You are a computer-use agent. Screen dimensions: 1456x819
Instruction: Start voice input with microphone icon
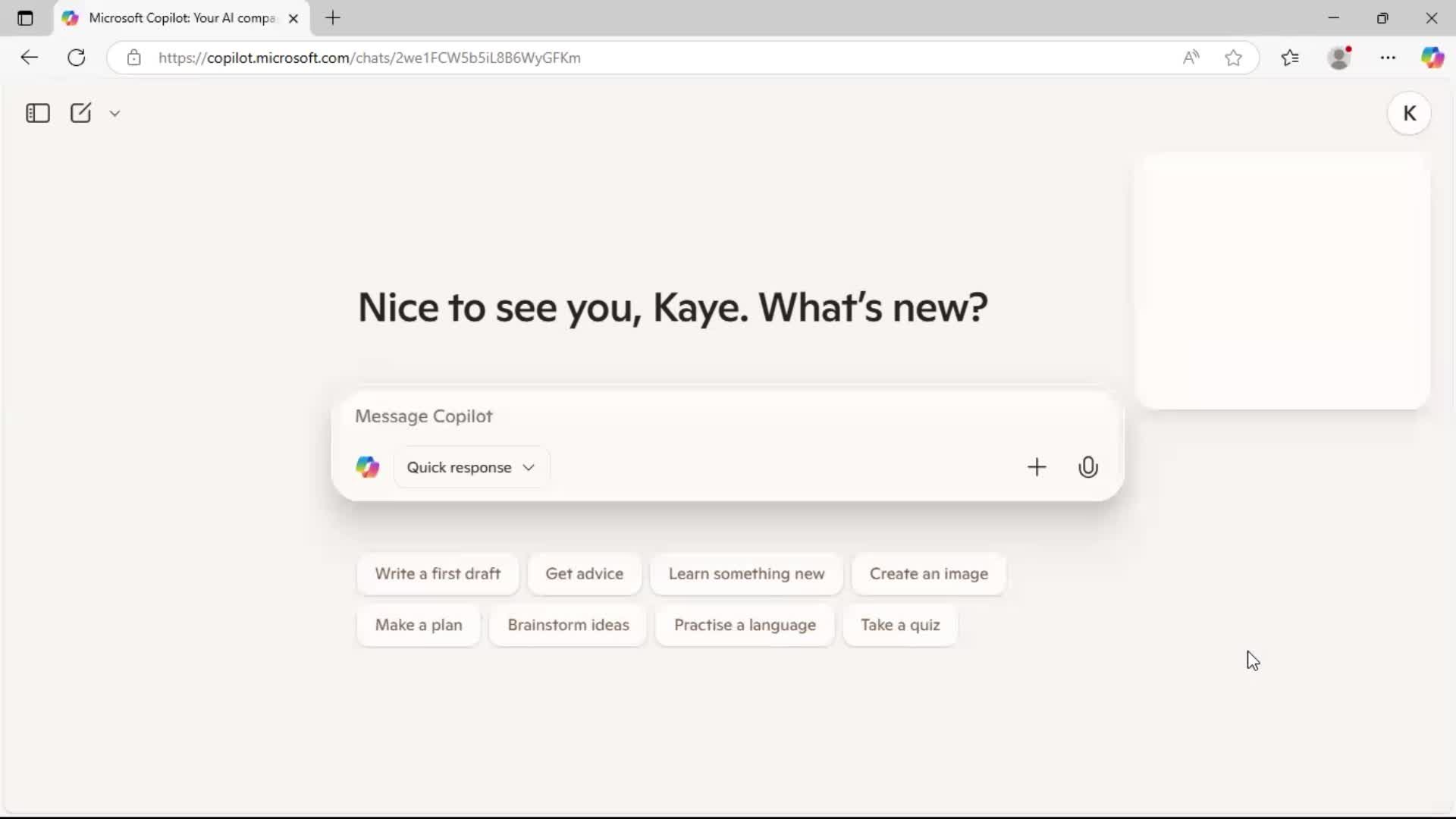click(1088, 467)
